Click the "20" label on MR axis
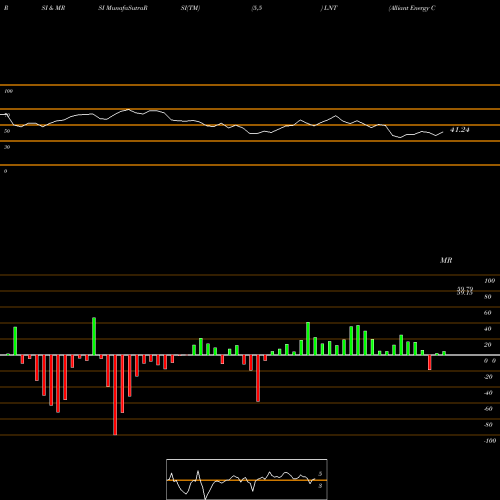The height and width of the screenshot is (500, 500). tap(487, 345)
